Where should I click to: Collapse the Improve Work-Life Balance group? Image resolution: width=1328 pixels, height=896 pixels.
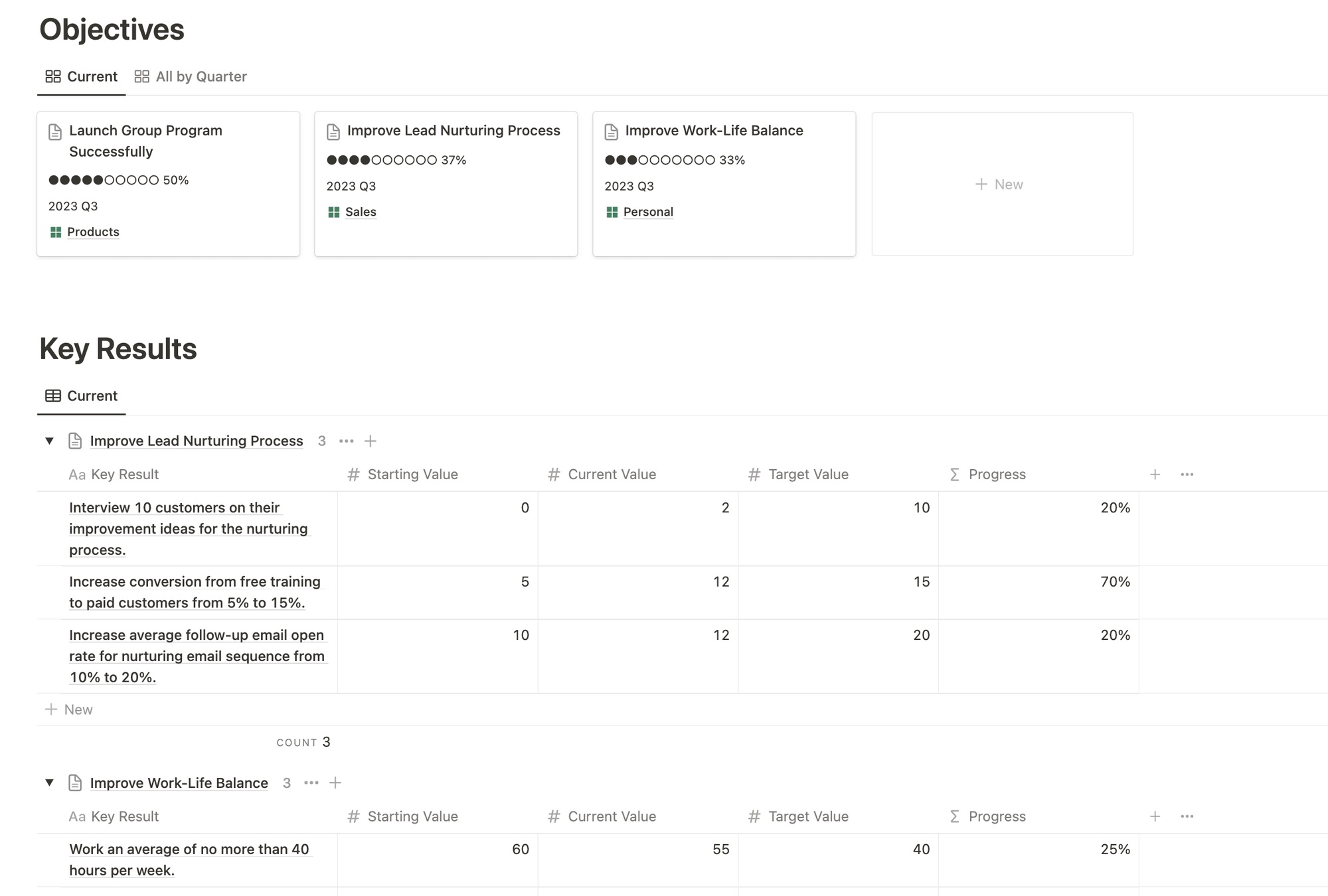point(49,783)
